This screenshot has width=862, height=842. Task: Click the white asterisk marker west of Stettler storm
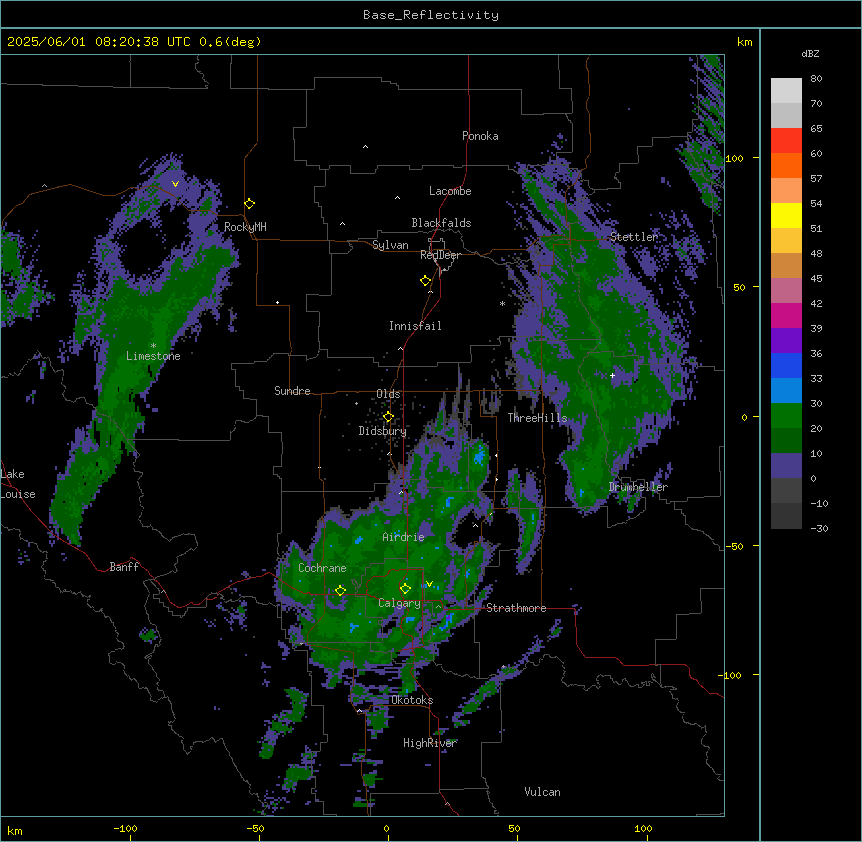[x=502, y=303]
